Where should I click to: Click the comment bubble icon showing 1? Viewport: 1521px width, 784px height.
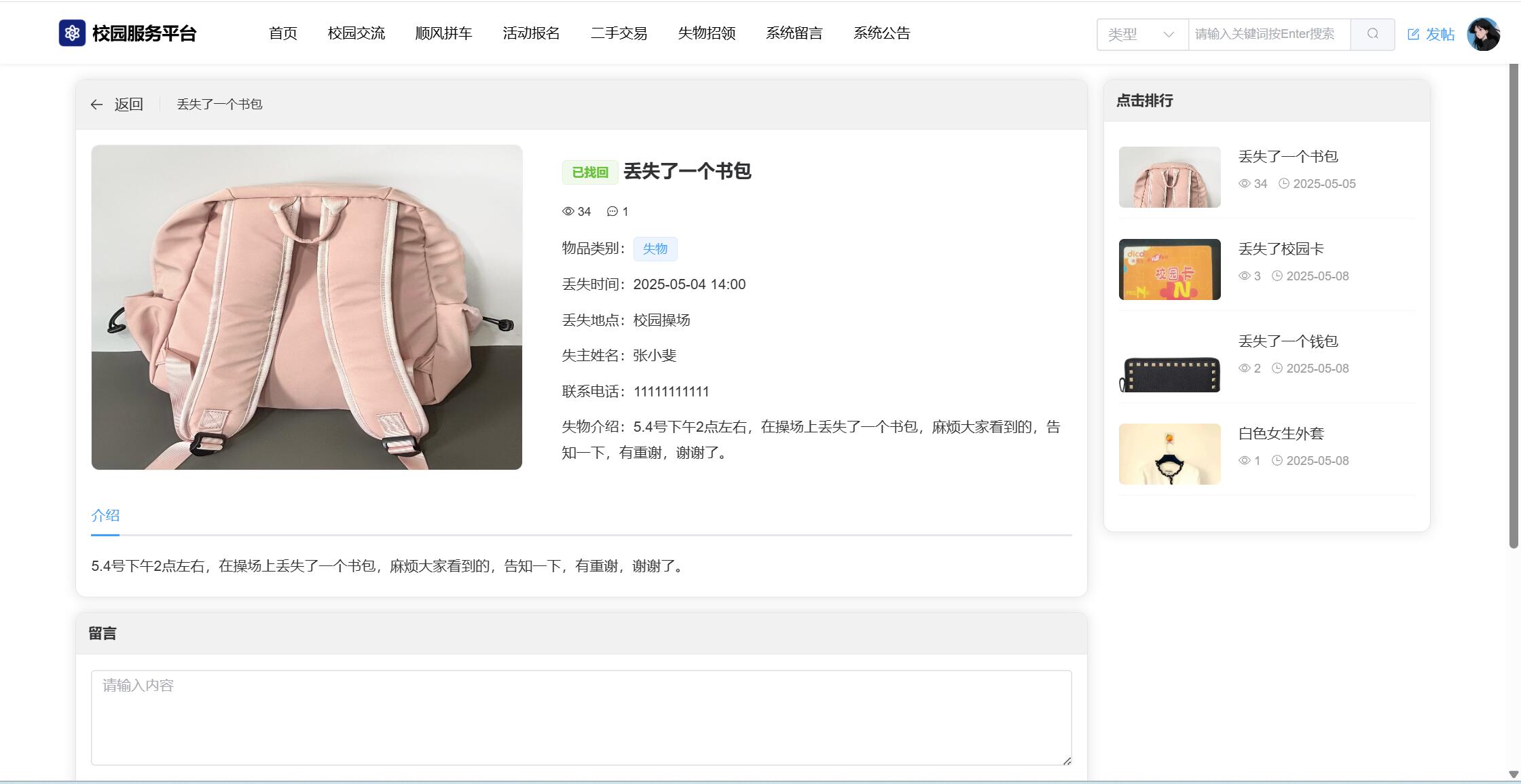coord(612,212)
